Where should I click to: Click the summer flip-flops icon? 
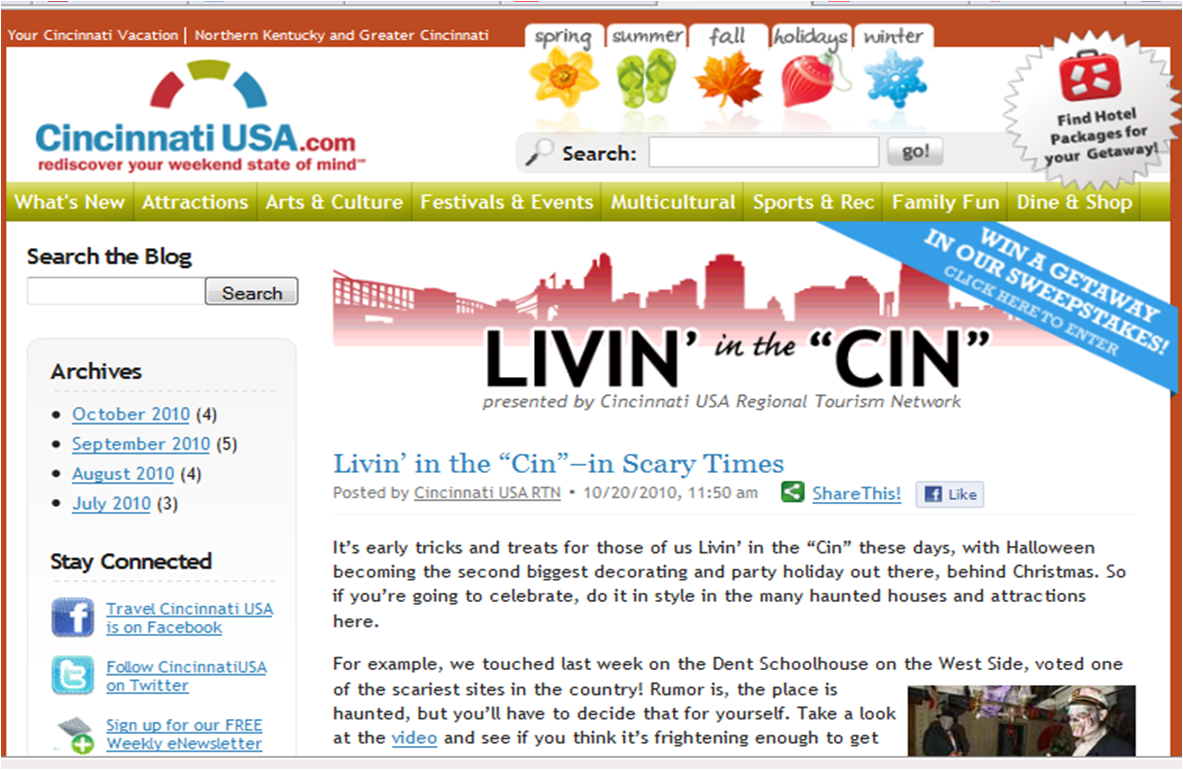tap(647, 77)
